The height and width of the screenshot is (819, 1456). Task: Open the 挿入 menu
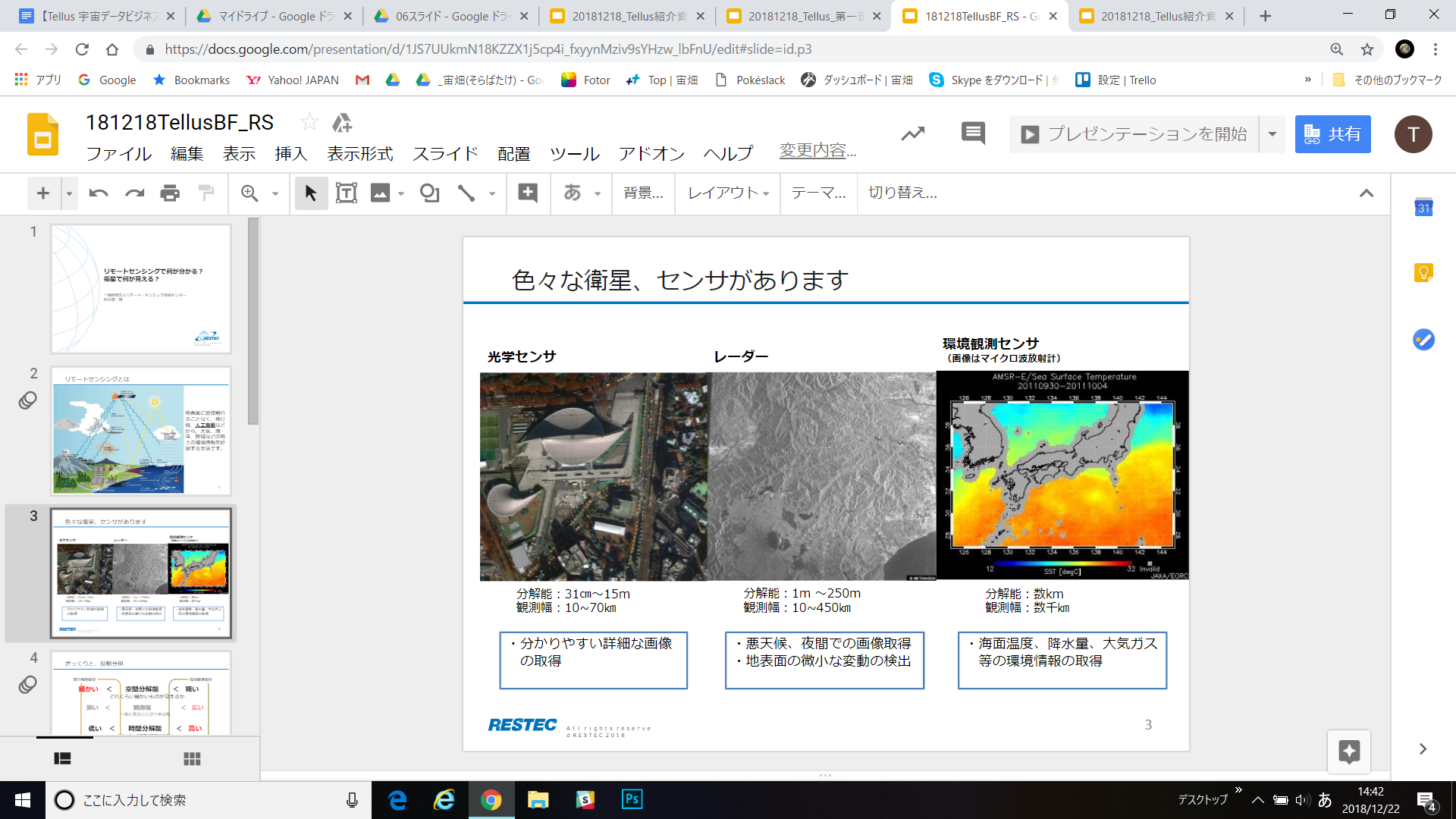(x=291, y=154)
